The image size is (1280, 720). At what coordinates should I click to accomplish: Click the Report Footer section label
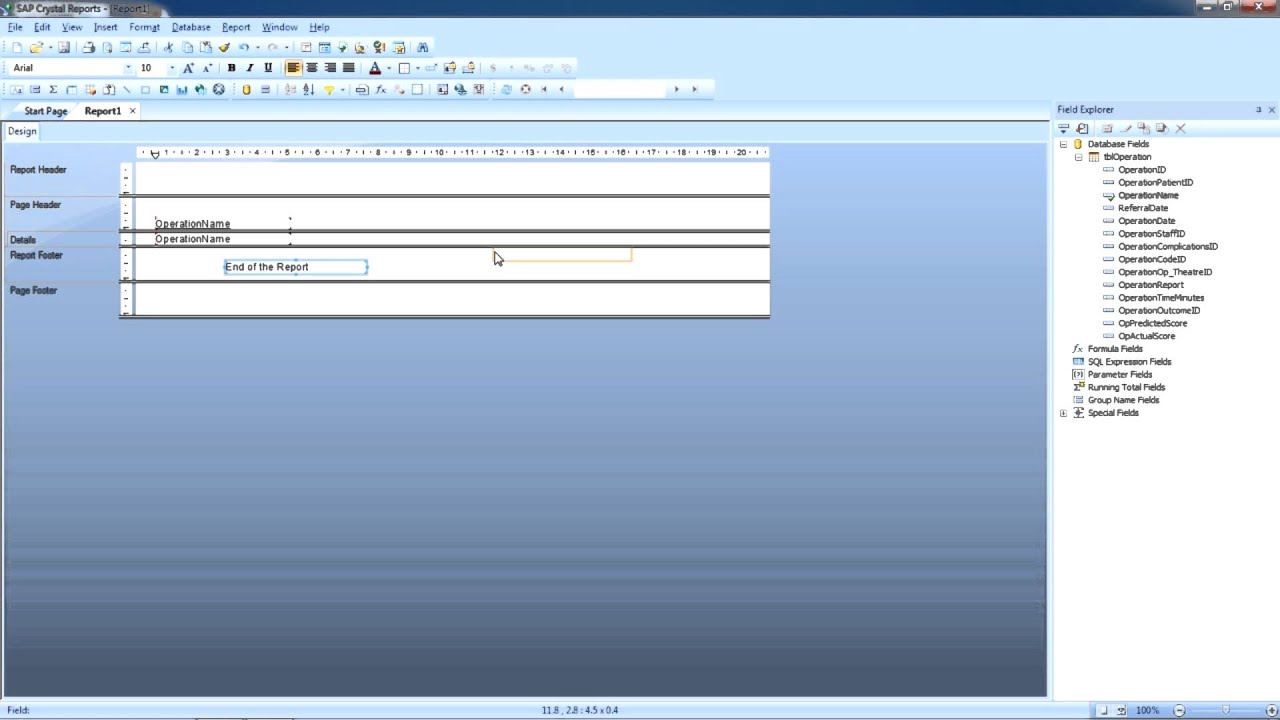[36, 255]
